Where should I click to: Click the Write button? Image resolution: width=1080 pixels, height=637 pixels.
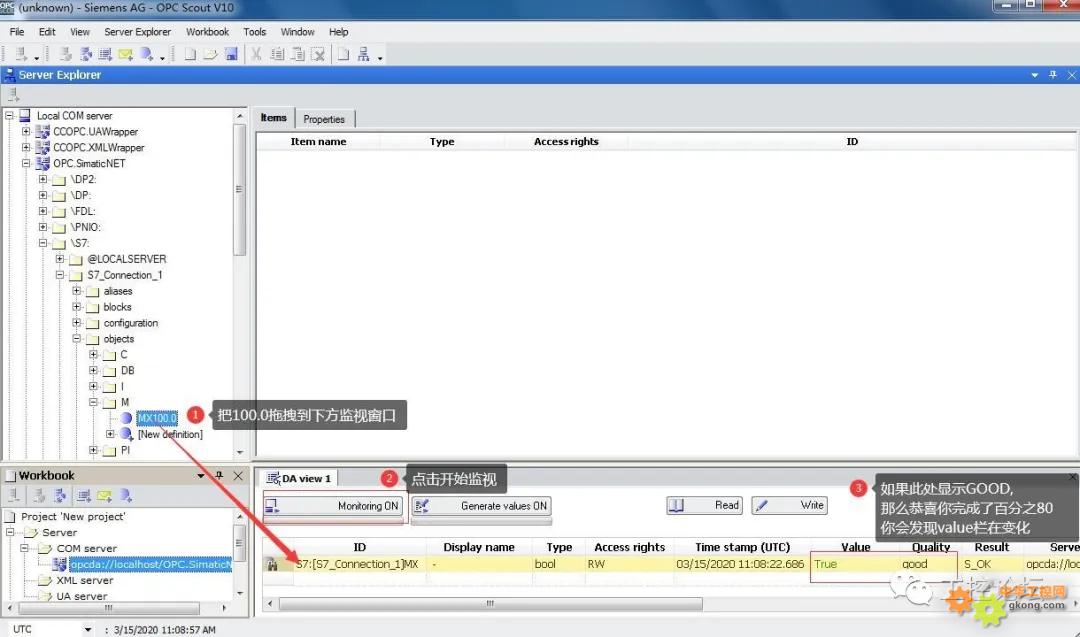tap(789, 505)
